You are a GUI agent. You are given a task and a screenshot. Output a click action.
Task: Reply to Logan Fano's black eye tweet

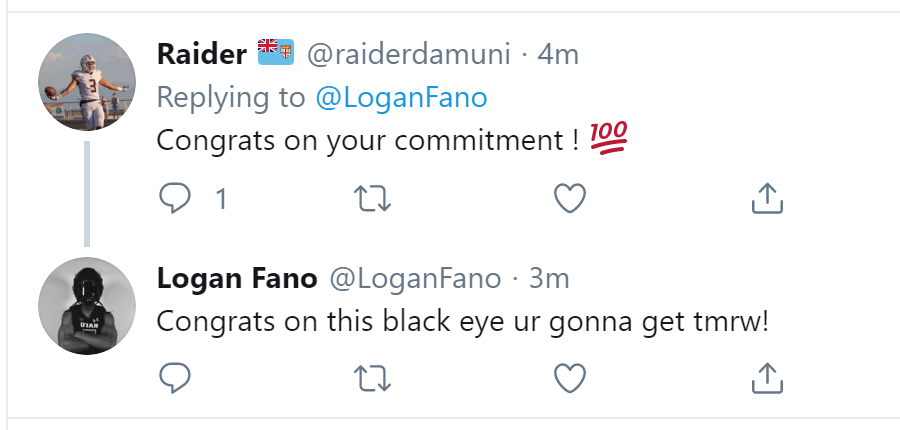click(x=175, y=377)
